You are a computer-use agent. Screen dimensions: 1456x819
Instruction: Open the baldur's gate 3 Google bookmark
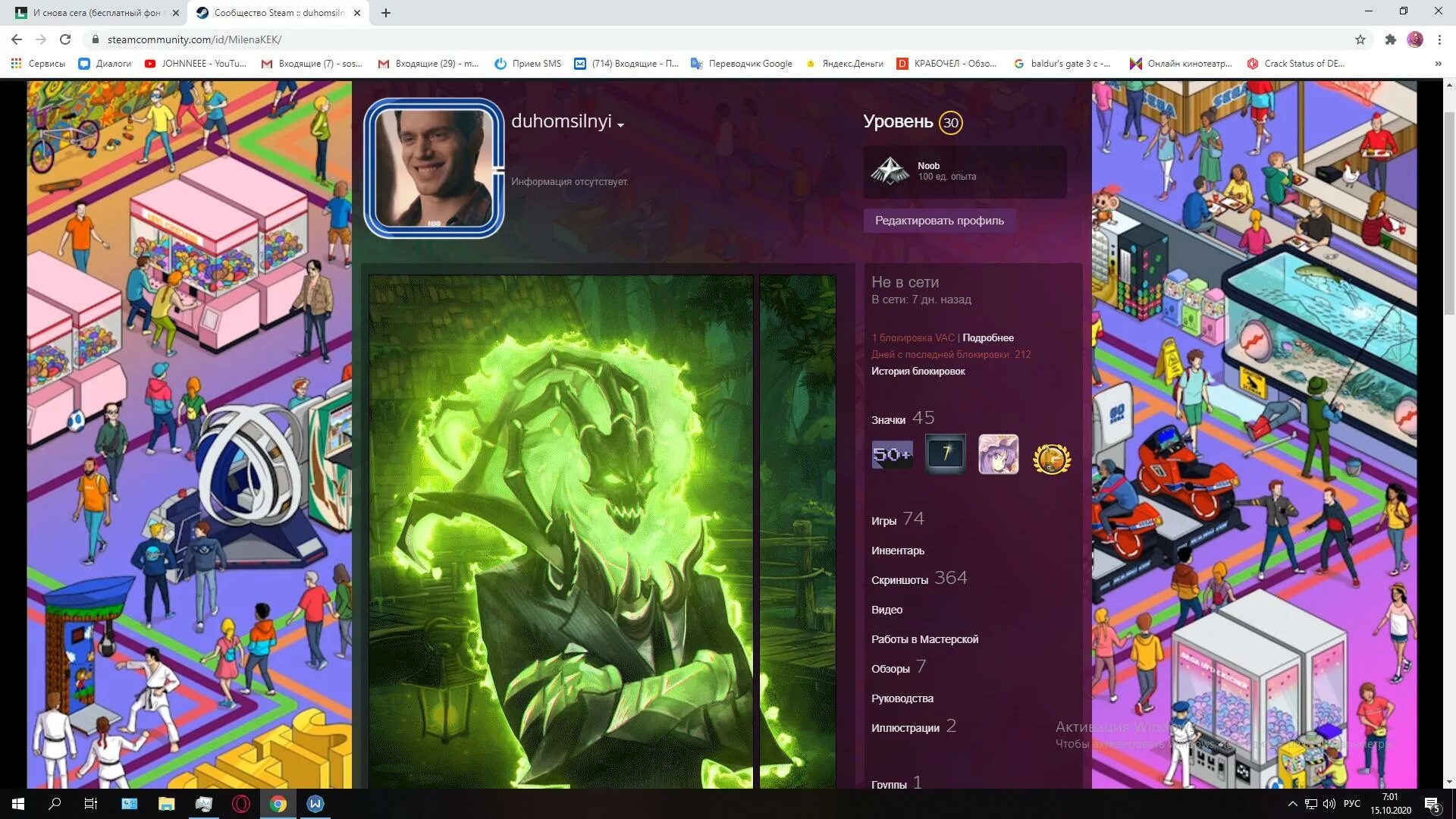pyautogui.click(x=1062, y=64)
